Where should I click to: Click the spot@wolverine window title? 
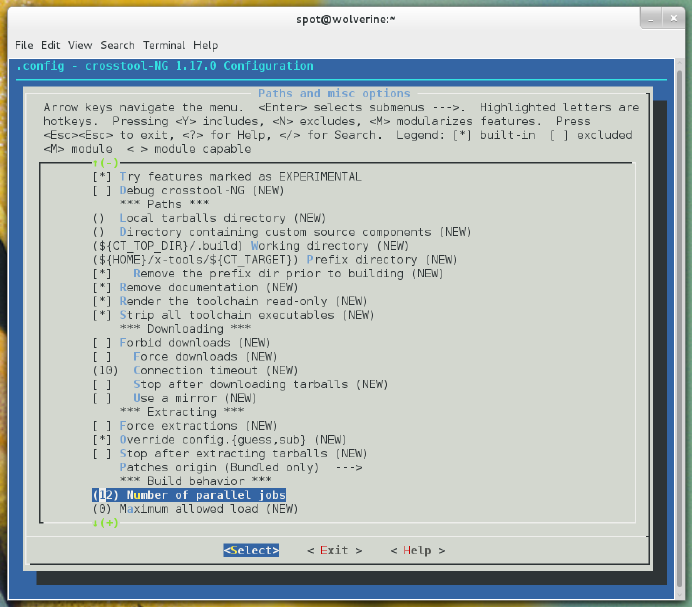click(x=346, y=19)
